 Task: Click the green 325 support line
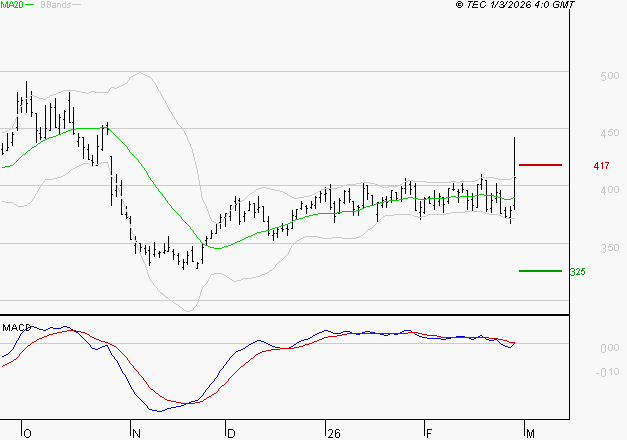coord(540,270)
